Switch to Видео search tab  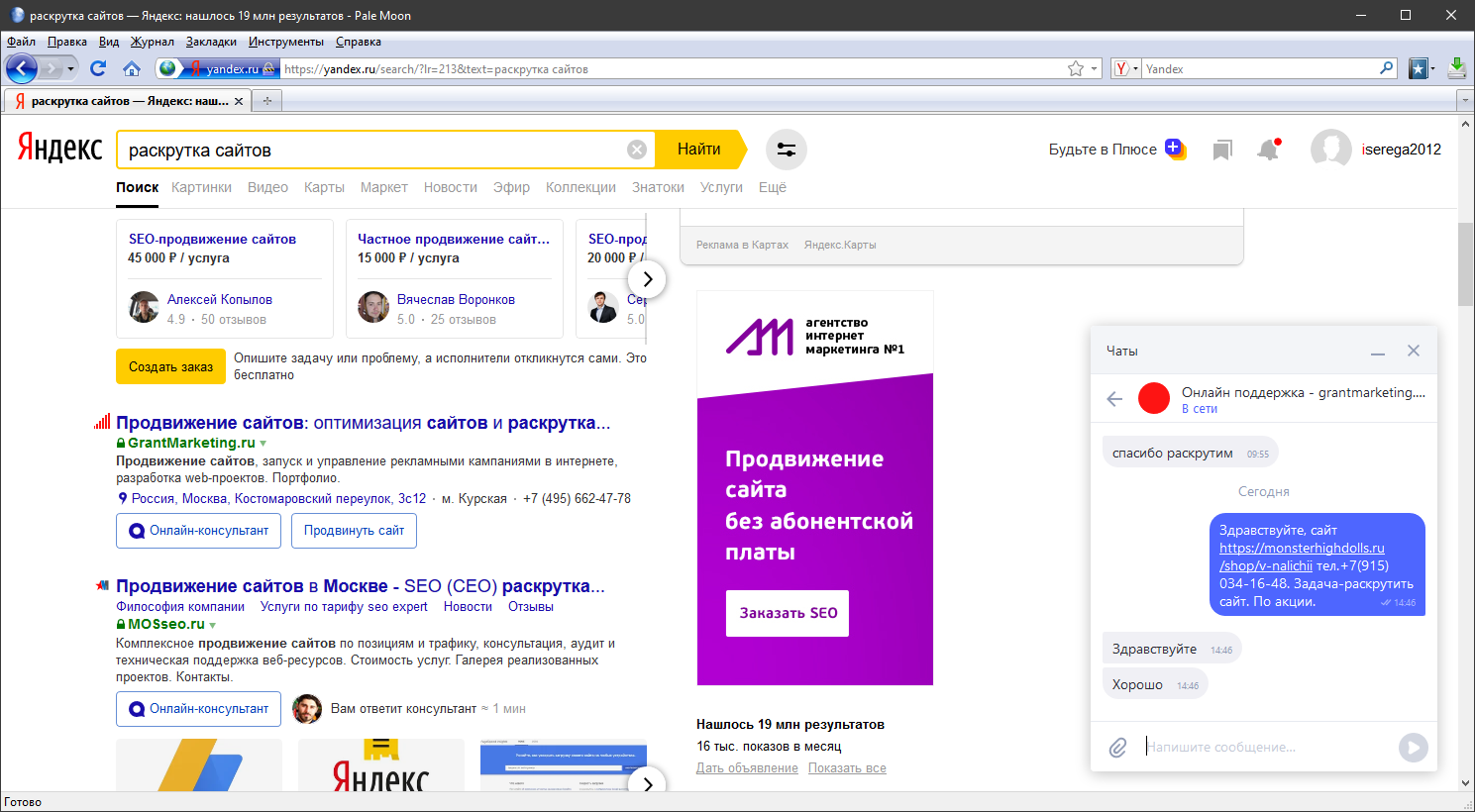click(267, 187)
